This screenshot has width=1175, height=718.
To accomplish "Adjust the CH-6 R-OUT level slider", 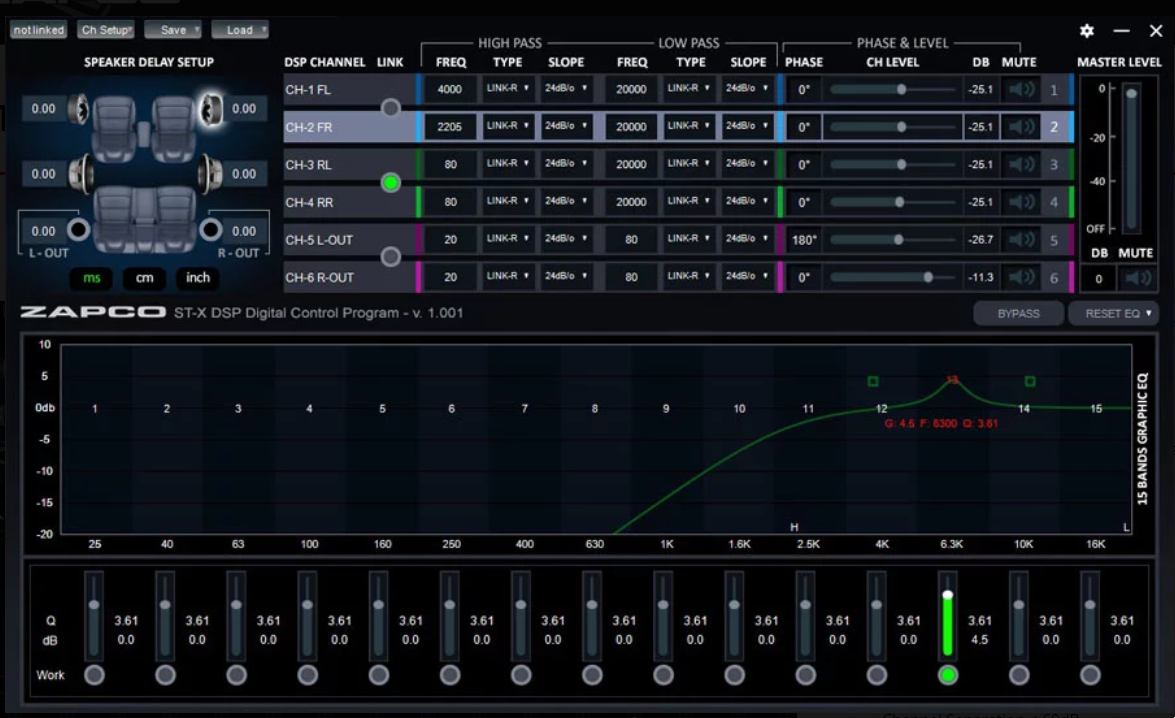I will tap(892, 277).
